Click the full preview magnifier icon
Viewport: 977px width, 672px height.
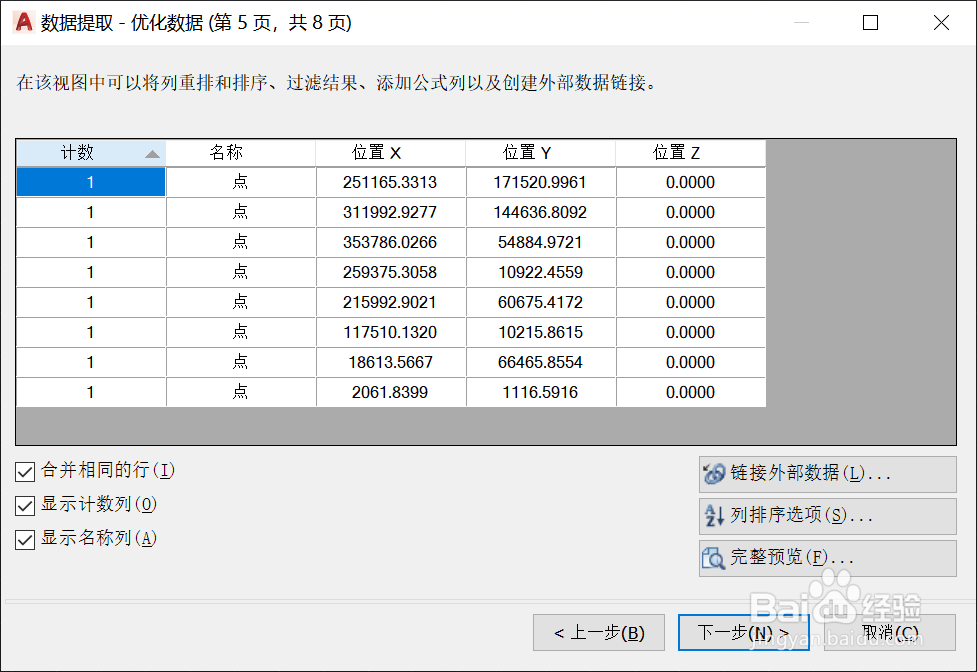click(713, 557)
